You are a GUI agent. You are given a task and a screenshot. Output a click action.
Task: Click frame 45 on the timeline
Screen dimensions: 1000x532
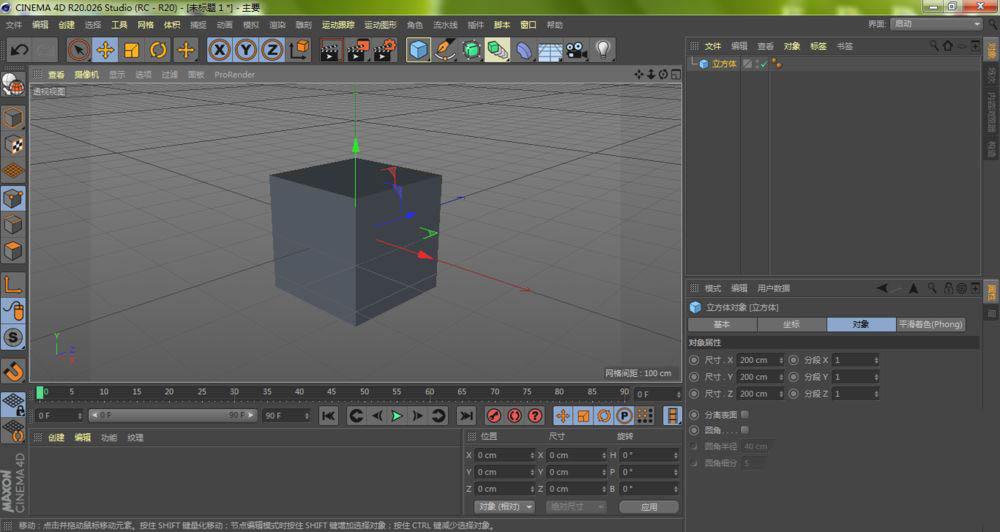(x=331, y=392)
